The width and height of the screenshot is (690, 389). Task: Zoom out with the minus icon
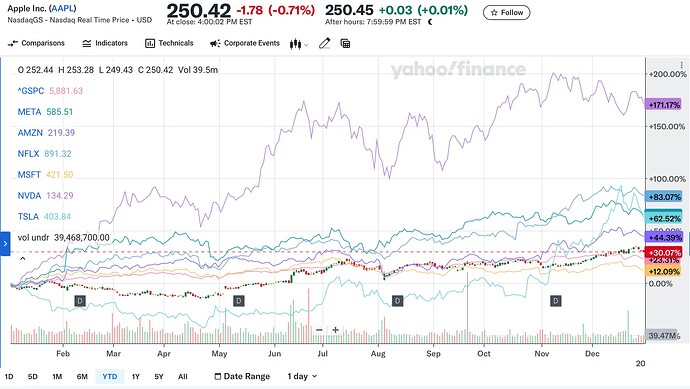click(x=319, y=330)
